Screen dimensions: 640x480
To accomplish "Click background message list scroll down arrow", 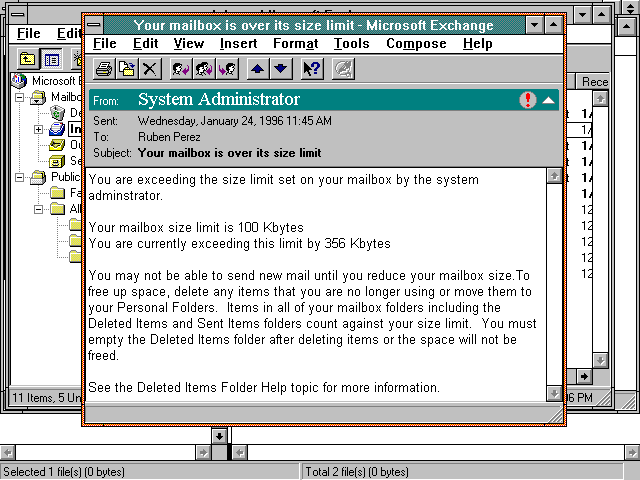I will (x=600, y=360).
